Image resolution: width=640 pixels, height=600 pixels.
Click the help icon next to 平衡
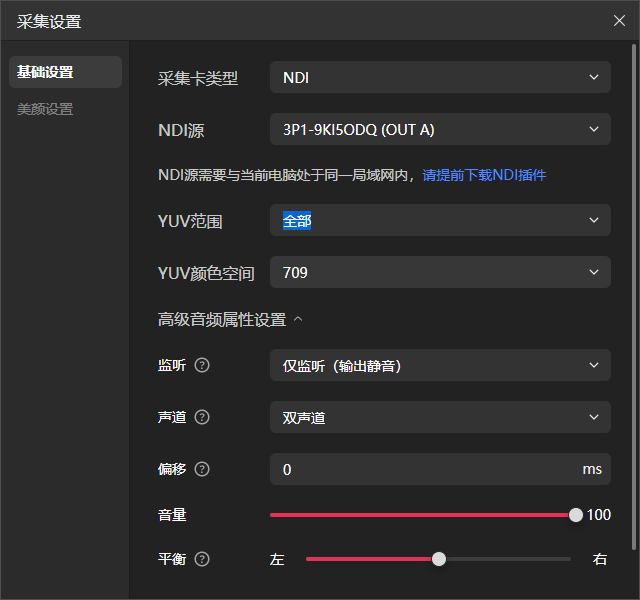(x=202, y=559)
